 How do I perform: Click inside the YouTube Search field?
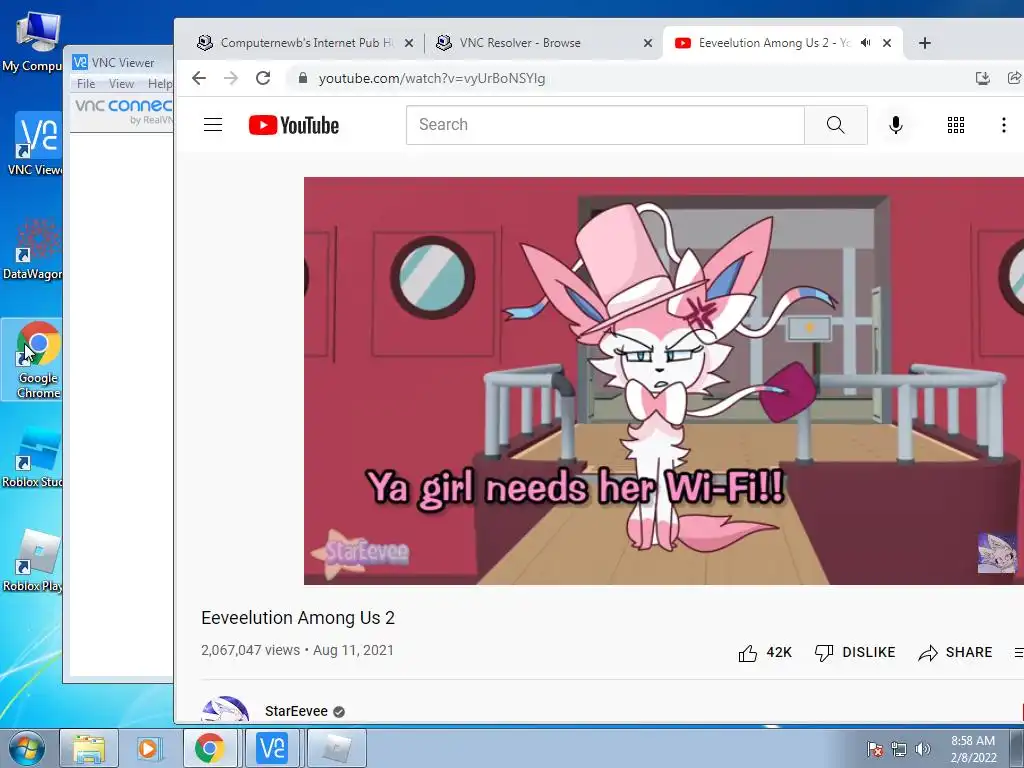(x=605, y=125)
